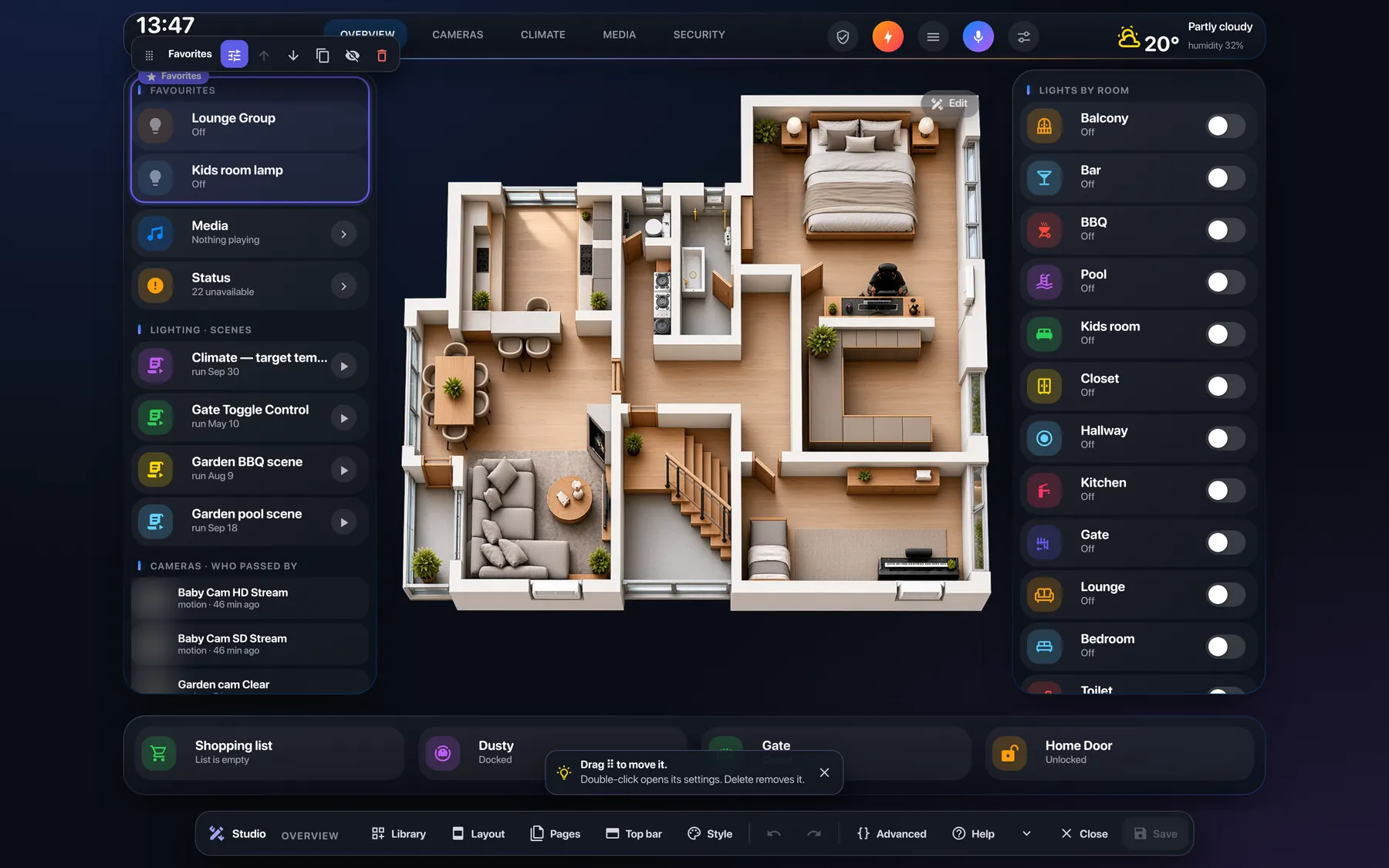Dismiss the drag hint tooltip
The image size is (1389, 868).
(x=824, y=772)
